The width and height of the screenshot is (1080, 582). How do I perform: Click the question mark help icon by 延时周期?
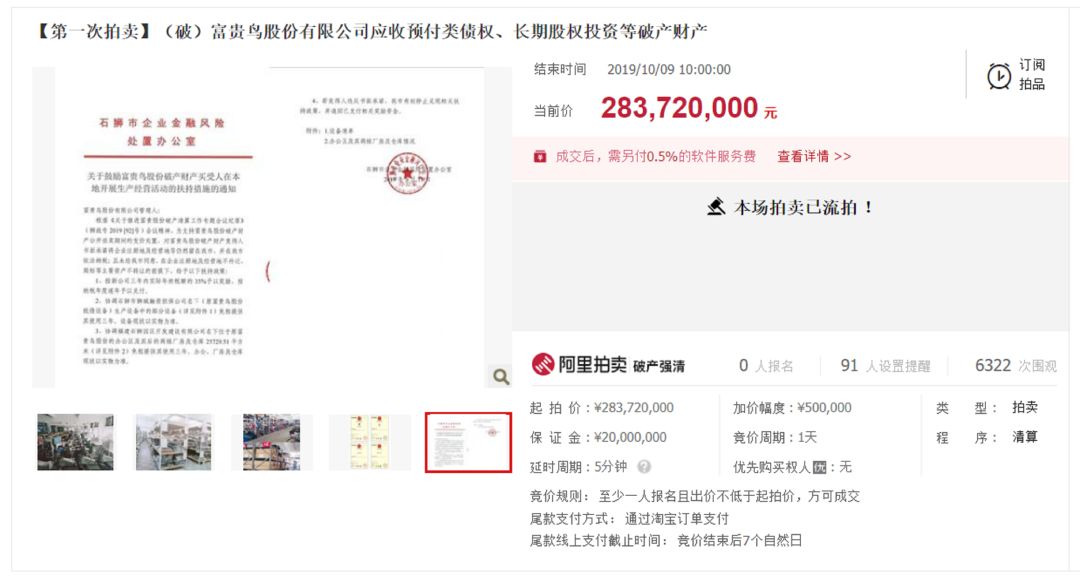coord(644,467)
